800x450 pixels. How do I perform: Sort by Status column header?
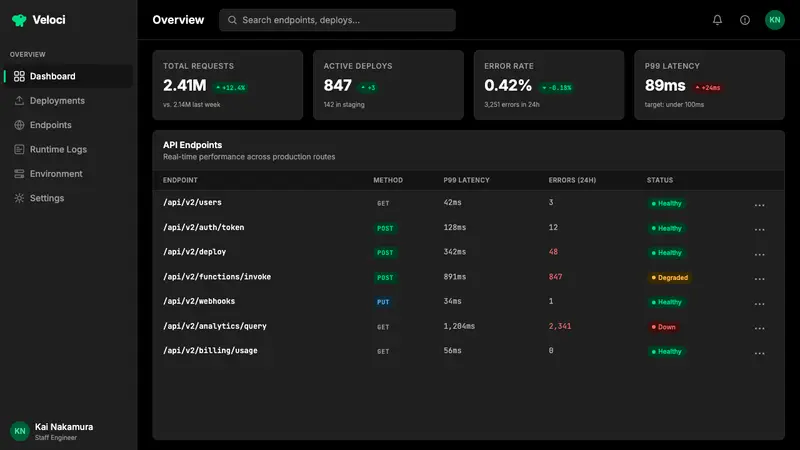pos(660,180)
